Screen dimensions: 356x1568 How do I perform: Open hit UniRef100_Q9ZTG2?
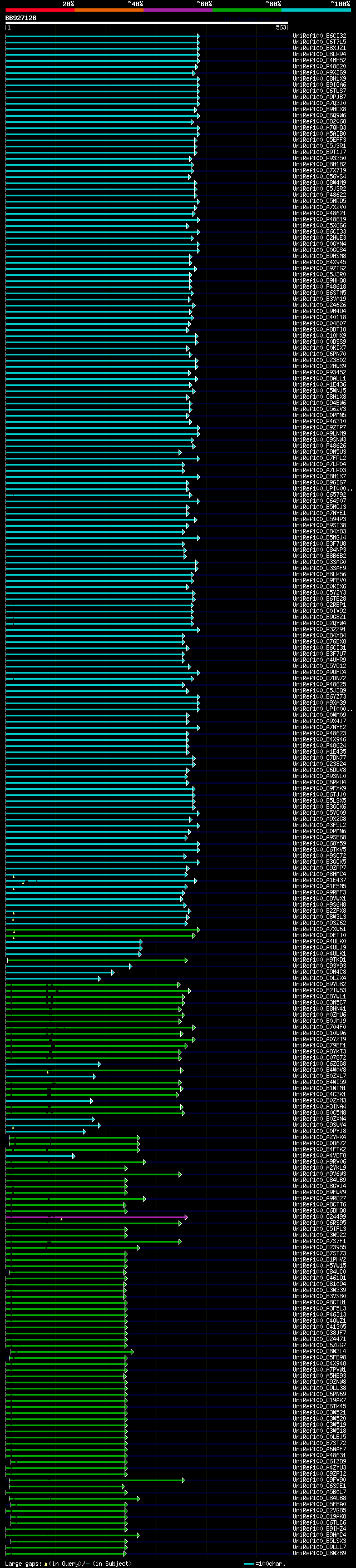pyautogui.click(x=319, y=269)
